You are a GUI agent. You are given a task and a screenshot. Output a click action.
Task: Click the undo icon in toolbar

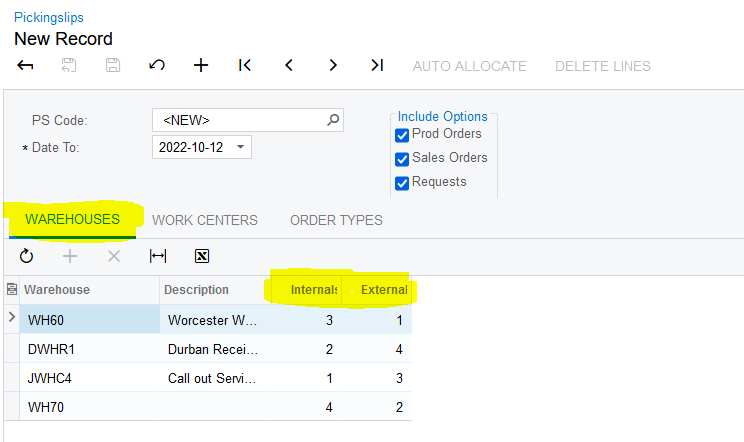point(157,66)
